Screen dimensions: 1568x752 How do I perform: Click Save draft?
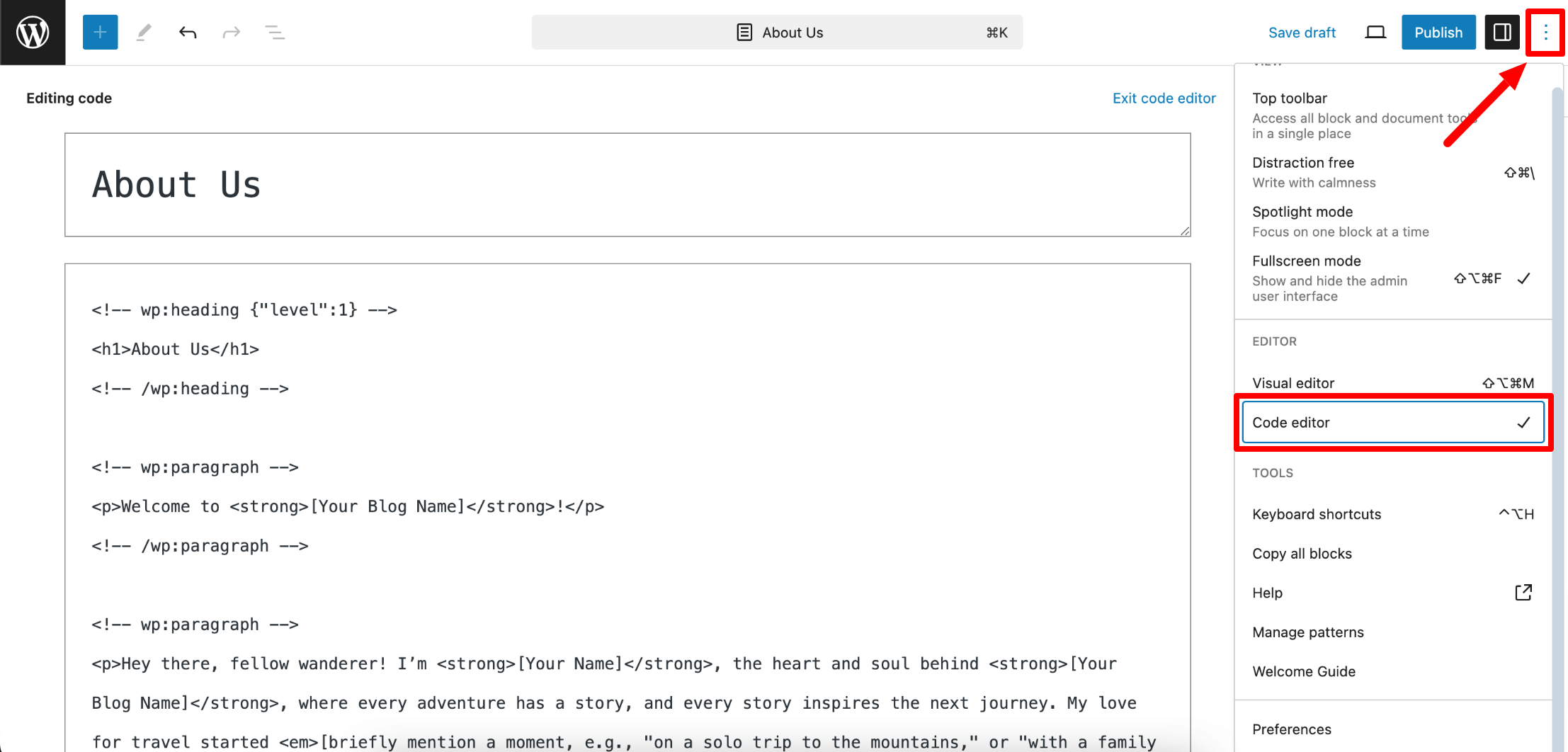coord(1302,32)
